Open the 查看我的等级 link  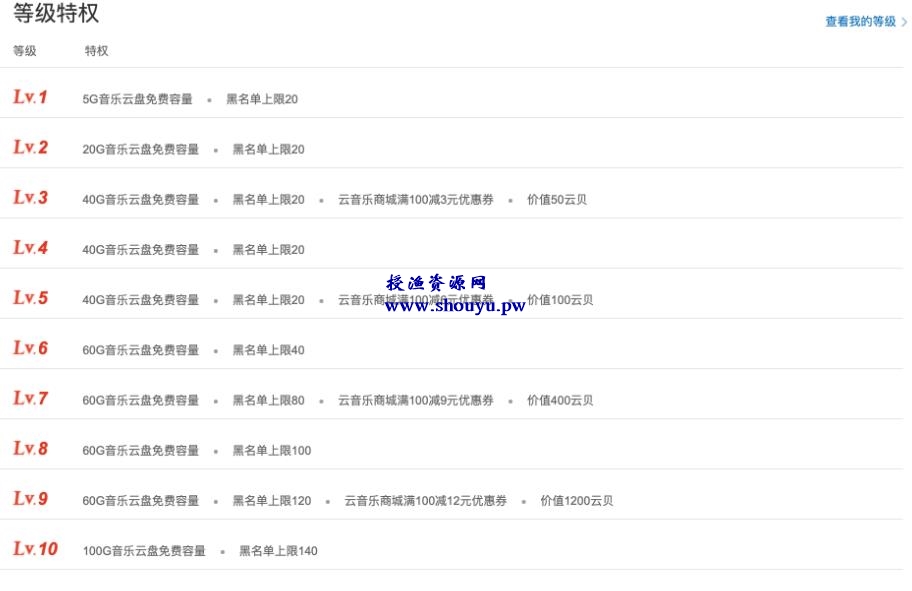point(860,22)
